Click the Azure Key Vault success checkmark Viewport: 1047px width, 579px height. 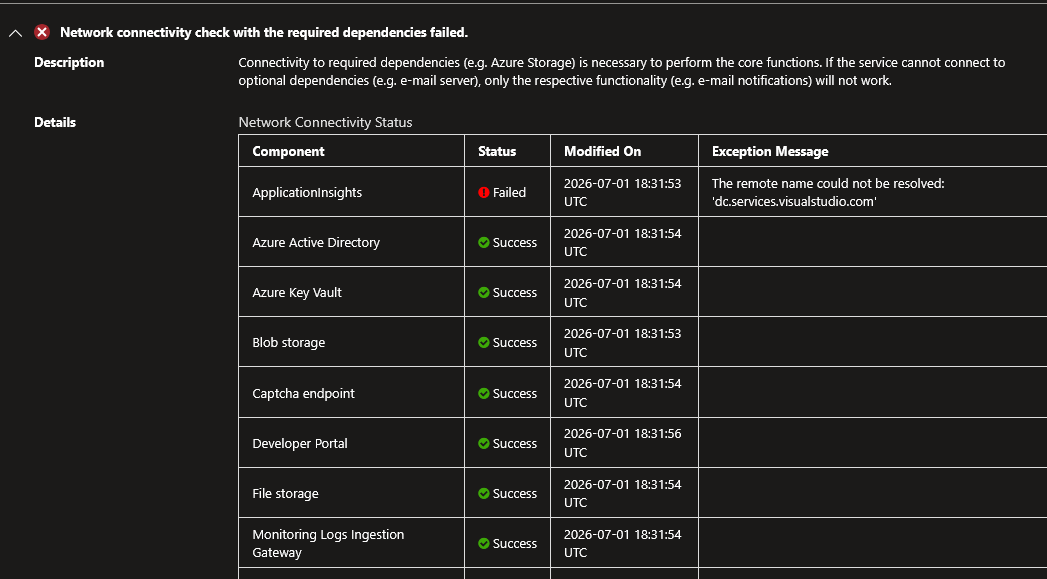[484, 293]
